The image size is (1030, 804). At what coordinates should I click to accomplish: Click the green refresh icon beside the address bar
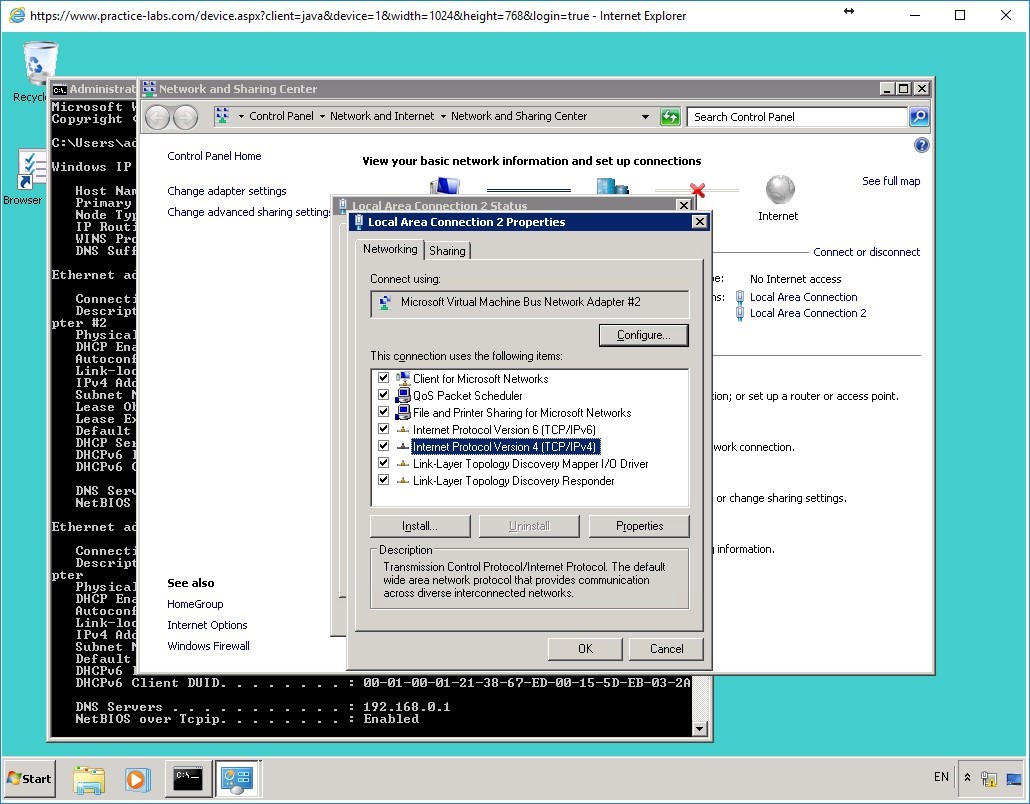670,116
